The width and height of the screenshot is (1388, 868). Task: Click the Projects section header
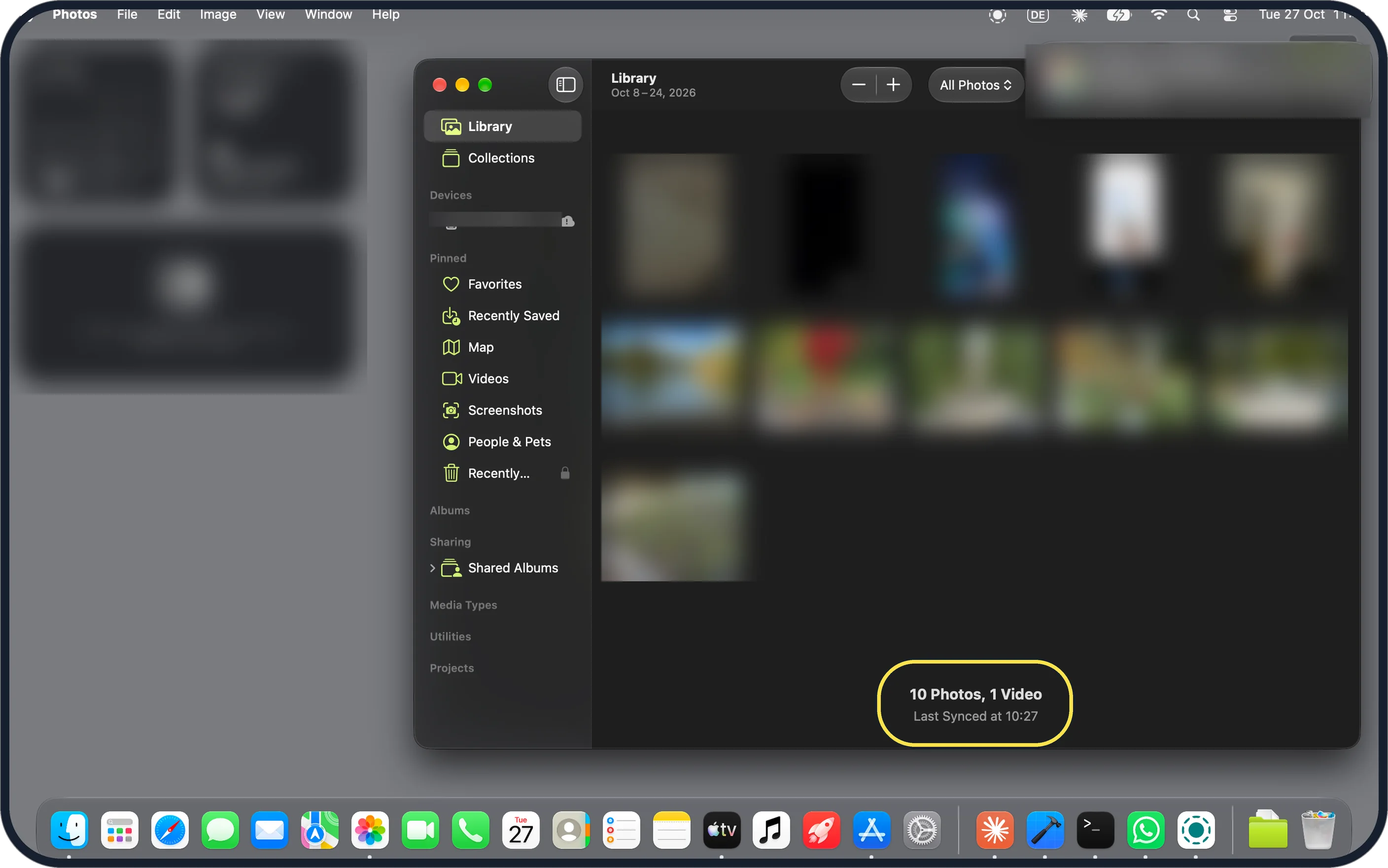pos(452,668)
